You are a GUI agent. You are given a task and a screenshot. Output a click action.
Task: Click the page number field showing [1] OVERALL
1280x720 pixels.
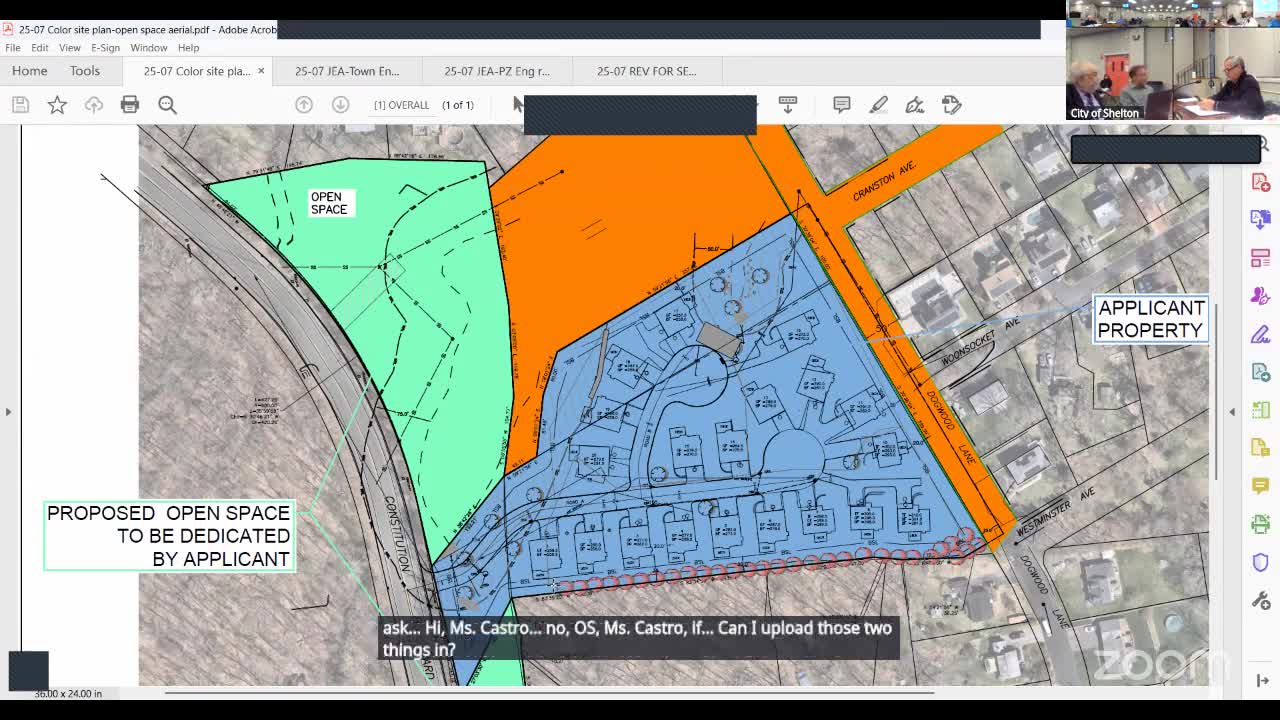coord(401,105)
